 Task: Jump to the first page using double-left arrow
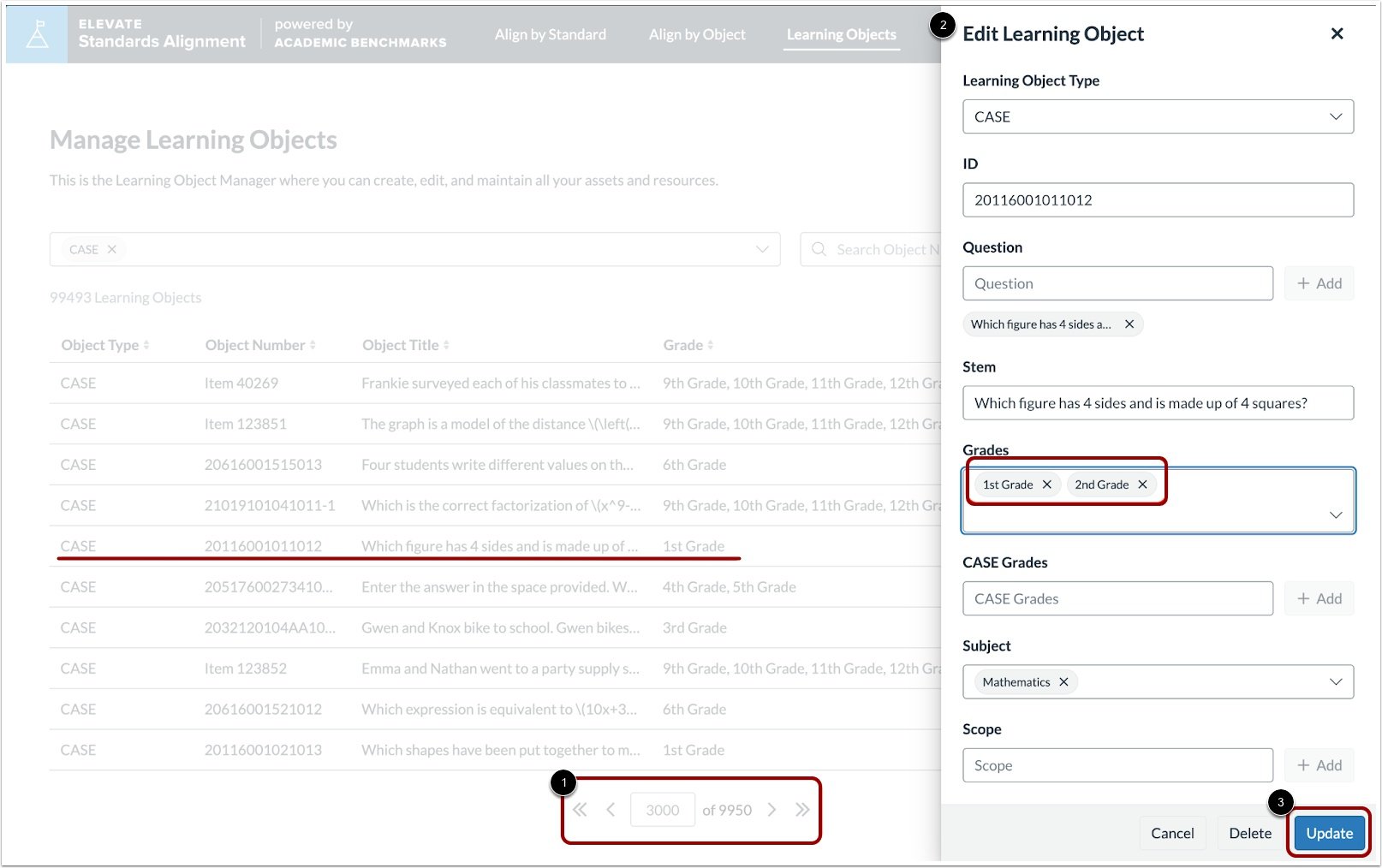580,809
